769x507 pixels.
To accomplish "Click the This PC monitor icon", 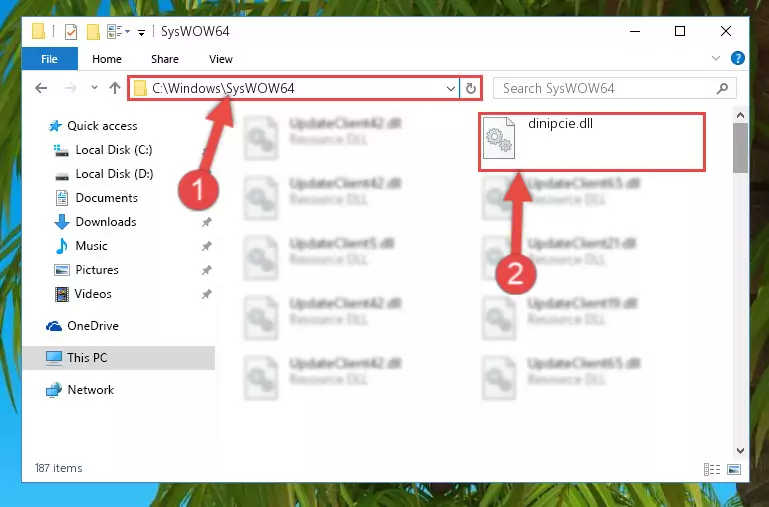I will pyautogui.click(x=54, y=358).
